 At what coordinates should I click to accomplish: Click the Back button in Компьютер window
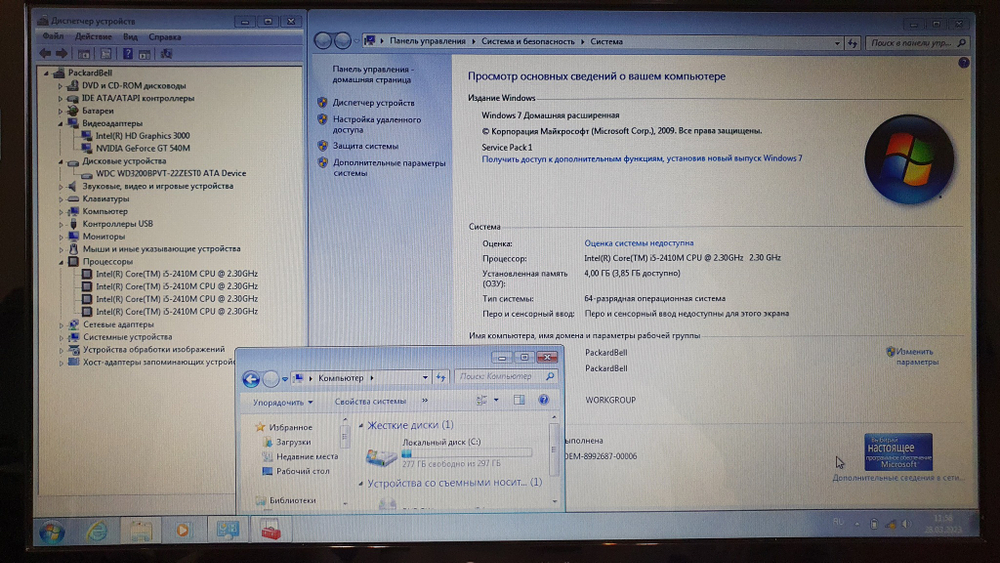click(251, 379)
